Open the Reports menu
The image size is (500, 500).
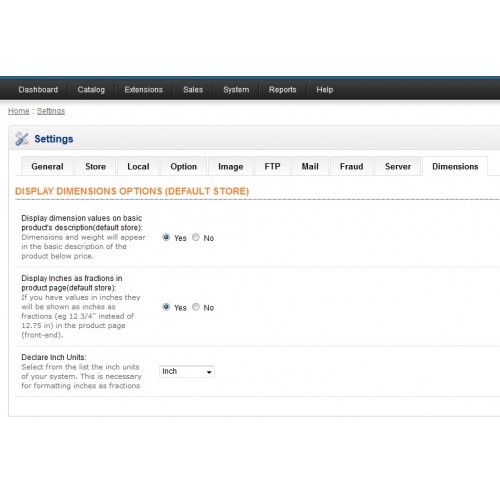[x=283, y=90]
